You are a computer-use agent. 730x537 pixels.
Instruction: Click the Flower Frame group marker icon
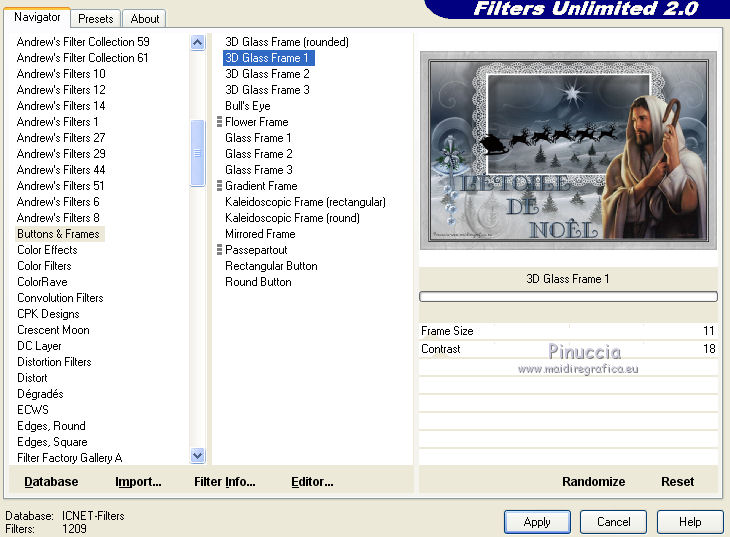[x=219, y=122]
